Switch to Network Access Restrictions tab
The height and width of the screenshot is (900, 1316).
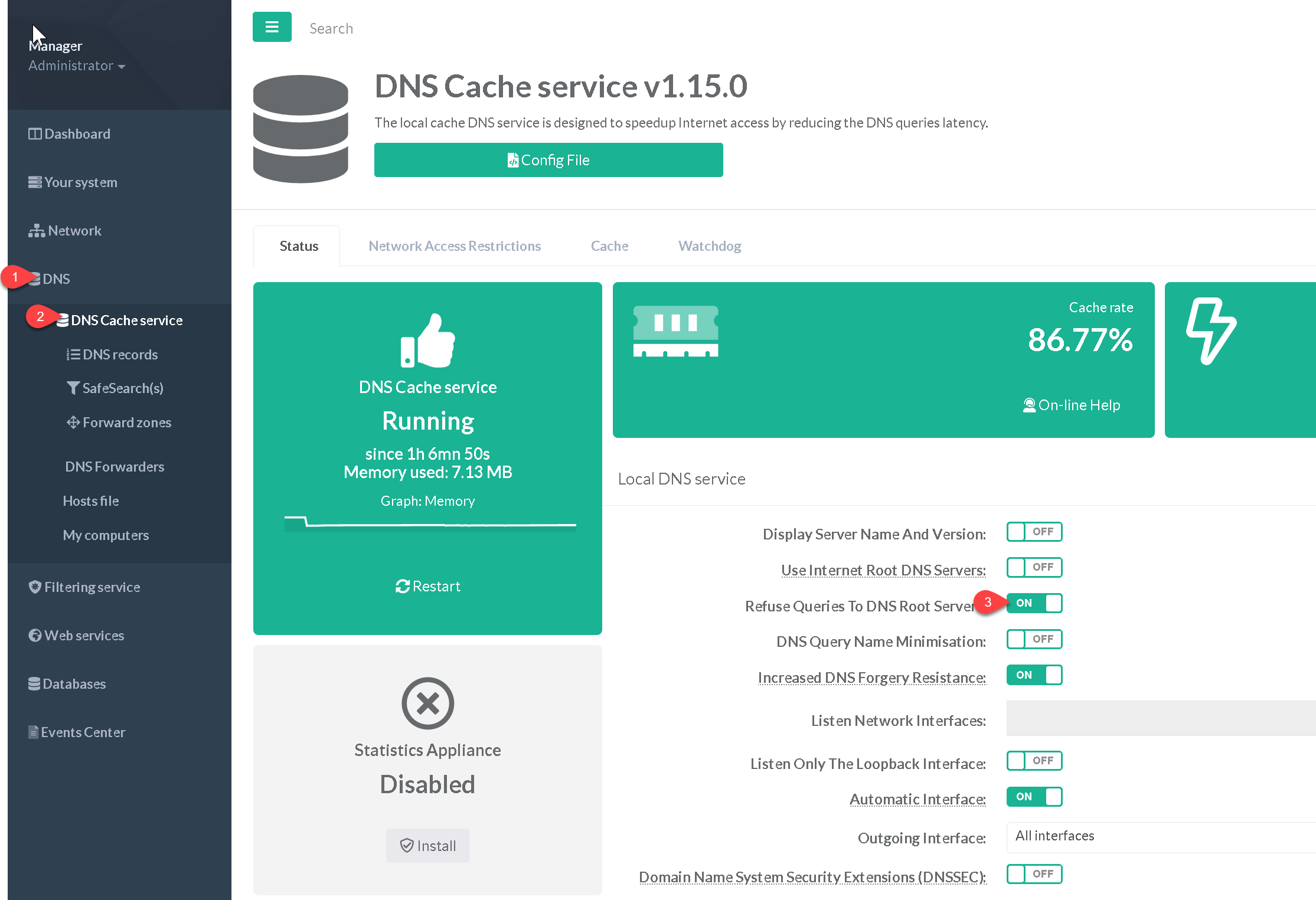(454, 246)
